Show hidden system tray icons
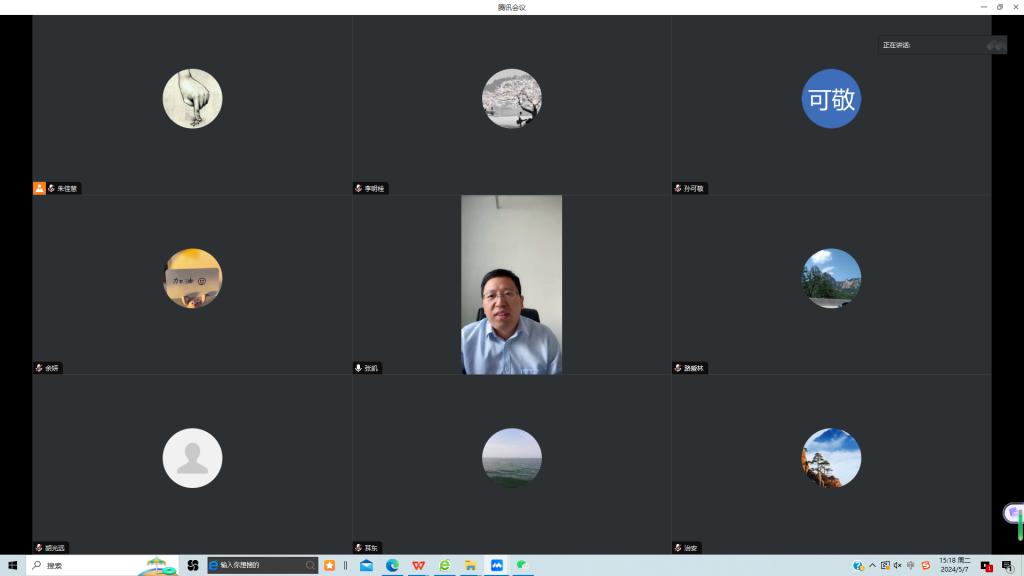Screen dimensions: 1024x576 click(871, 565)
